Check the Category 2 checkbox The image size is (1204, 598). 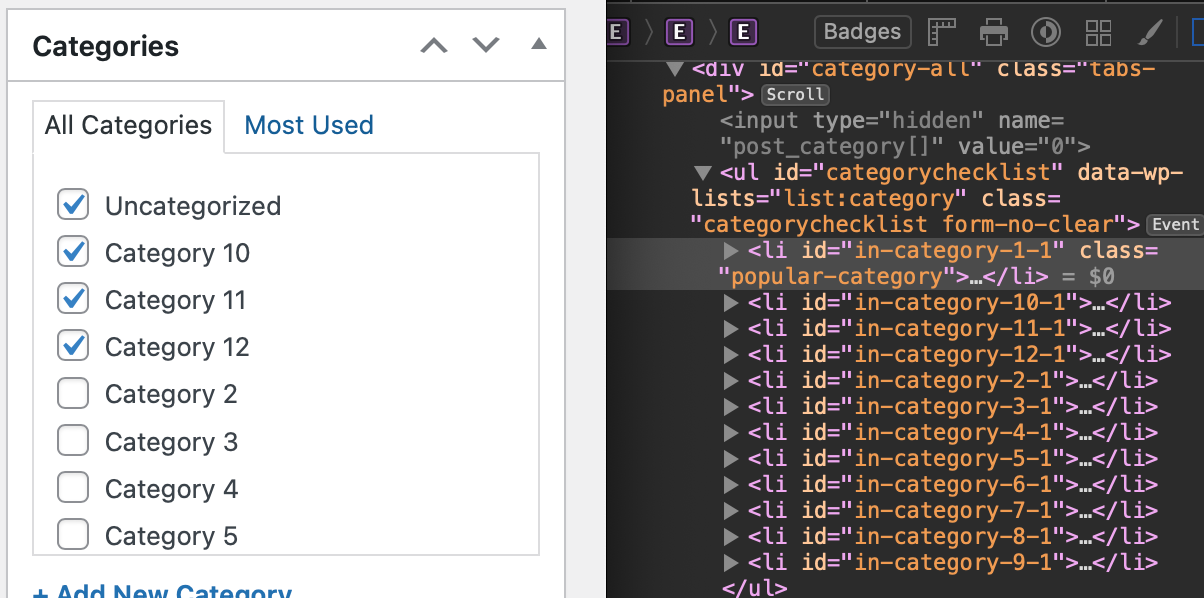point(72,393)
